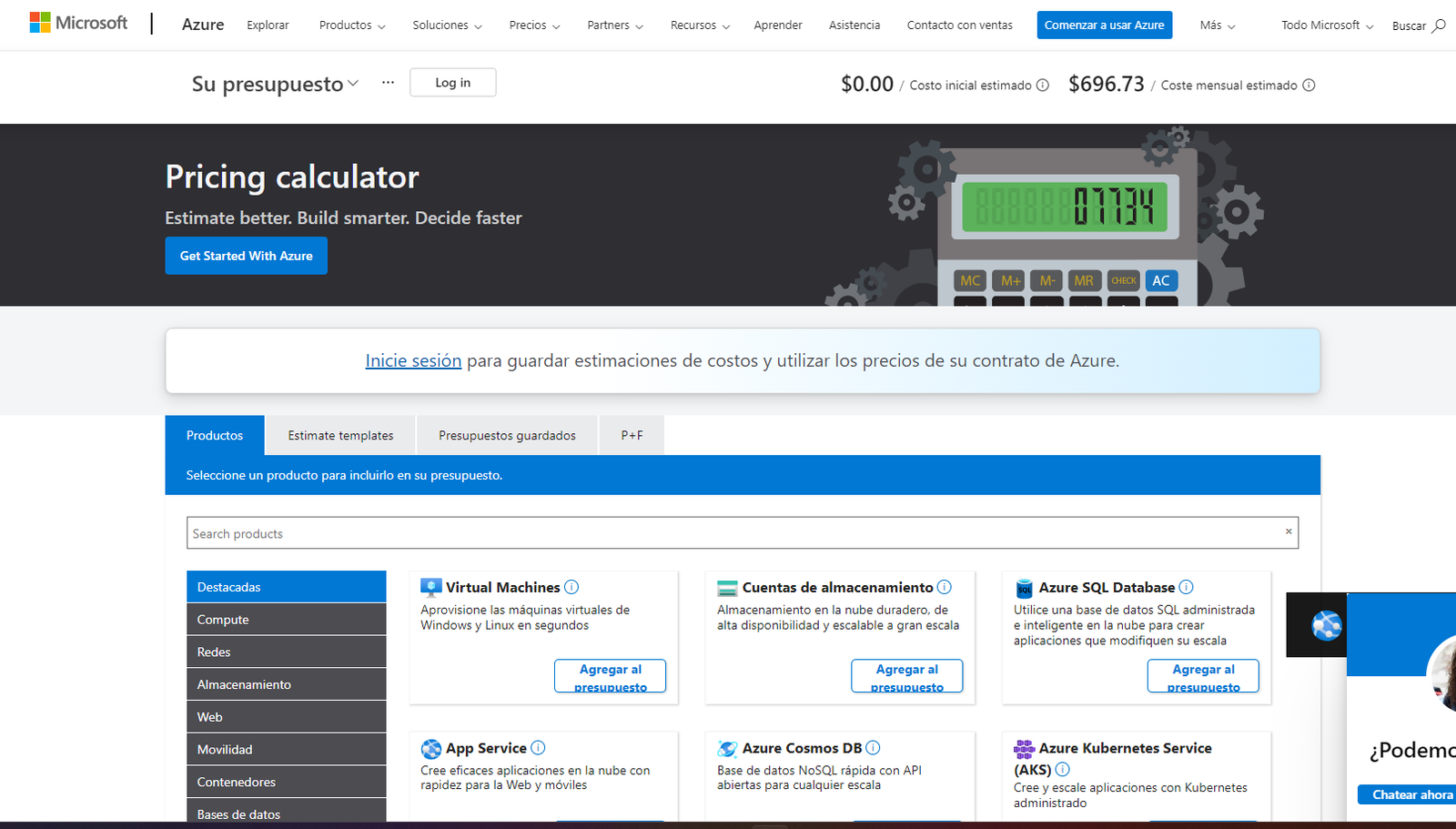Show info for Costo inicial estimado
Viewport: 1456px width, 829px height.
1043,86
